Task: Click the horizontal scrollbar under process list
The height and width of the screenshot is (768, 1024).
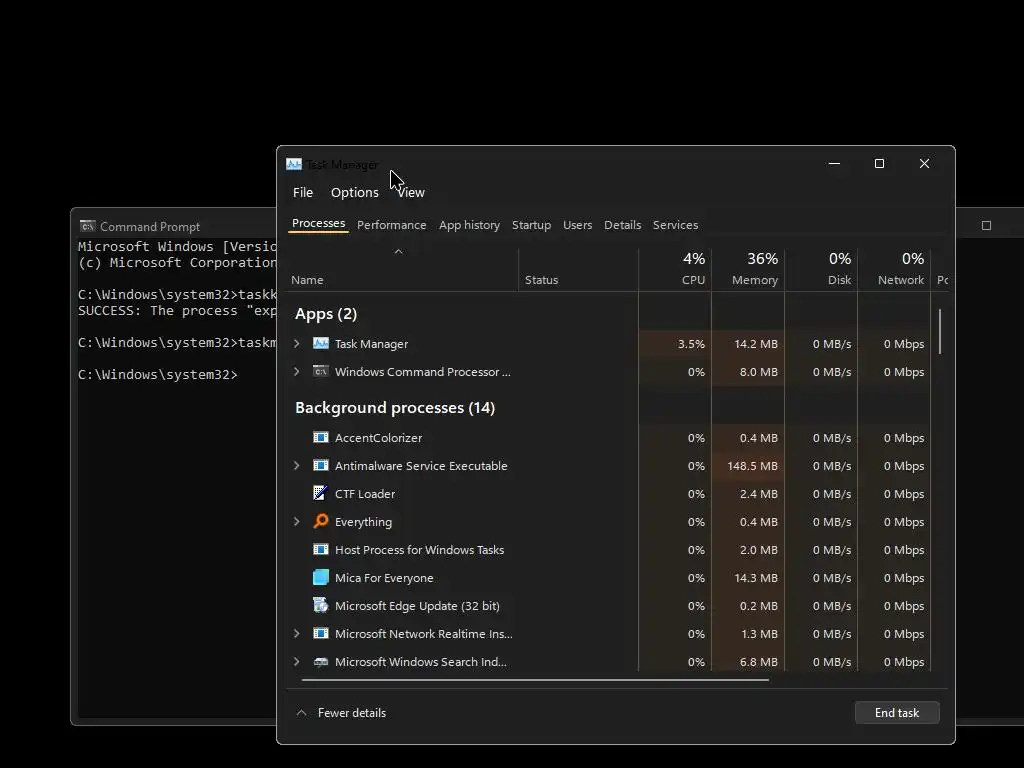Action: [x=536, y=680]
